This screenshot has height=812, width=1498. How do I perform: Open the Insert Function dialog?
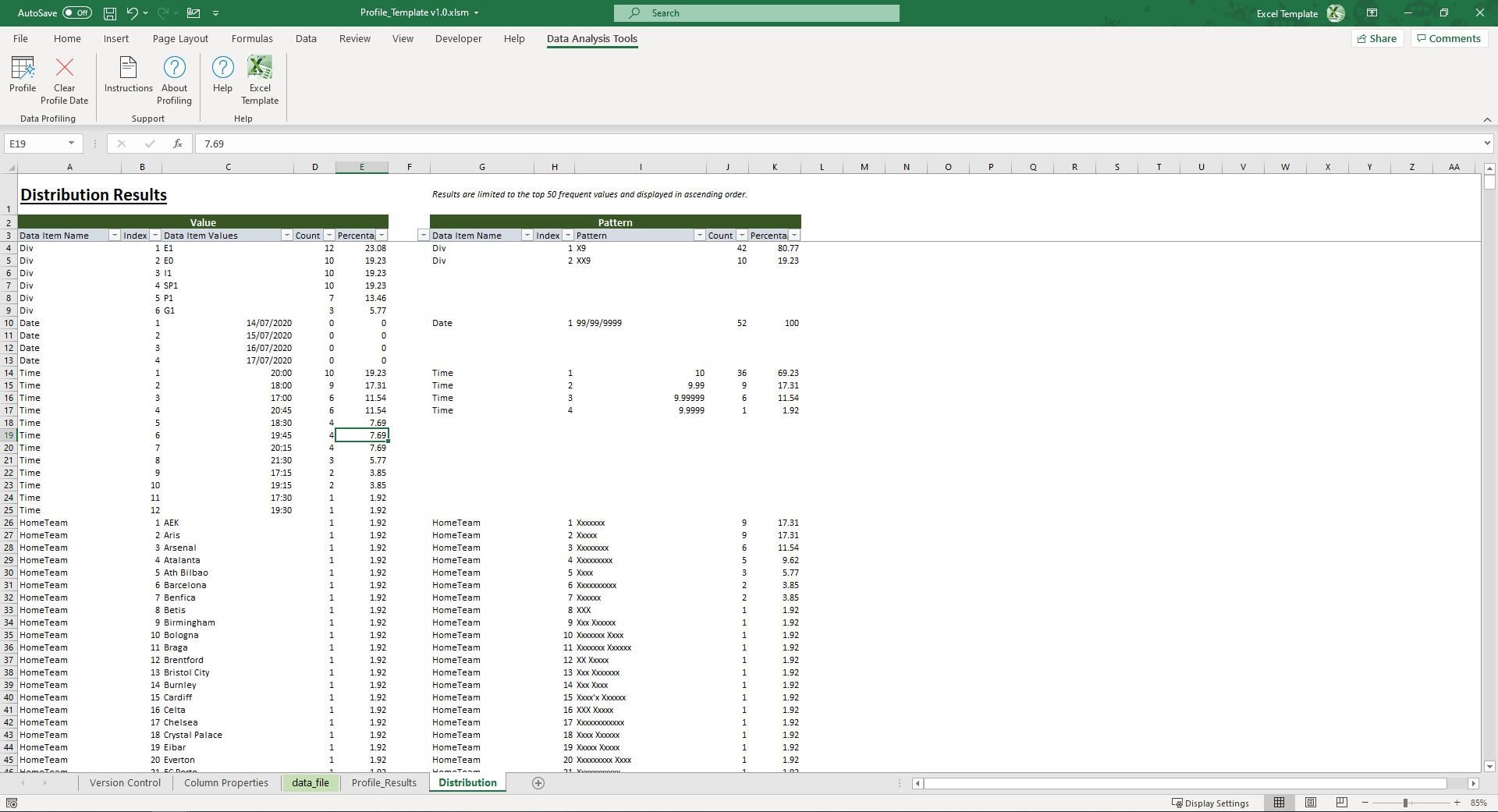pos(178,144)
